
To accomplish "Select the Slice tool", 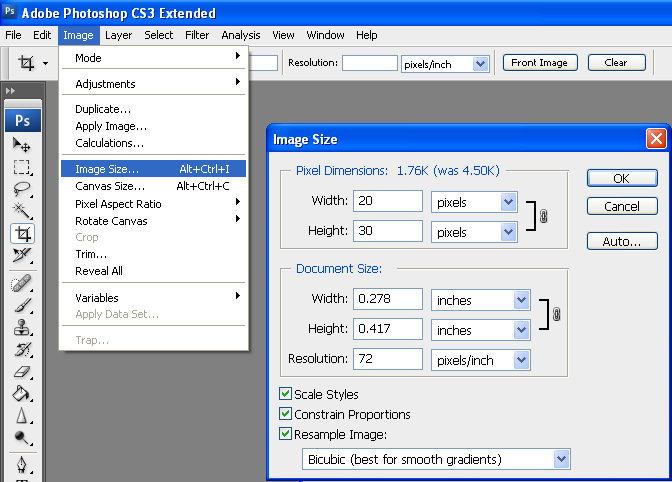I will 21,256.
